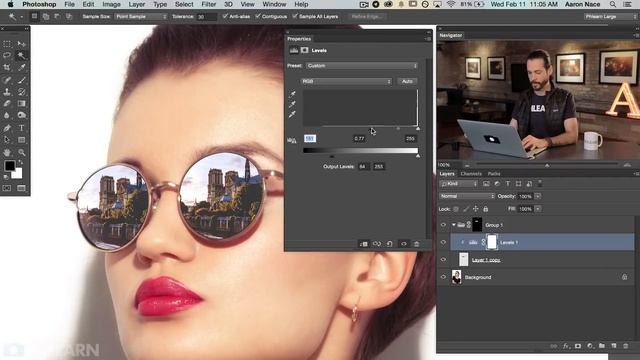Select the Zoom tool
Image resolution: width=640 pixels, height=360 pixels.
[x=21, y=153]
